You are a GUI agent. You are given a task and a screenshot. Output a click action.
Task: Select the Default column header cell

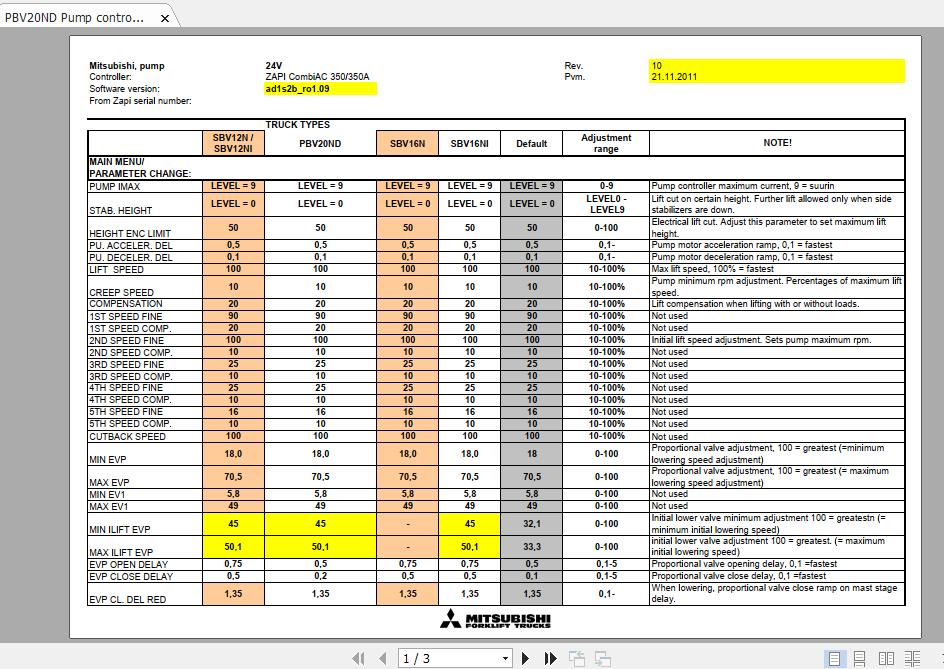[x=531, y=142]
